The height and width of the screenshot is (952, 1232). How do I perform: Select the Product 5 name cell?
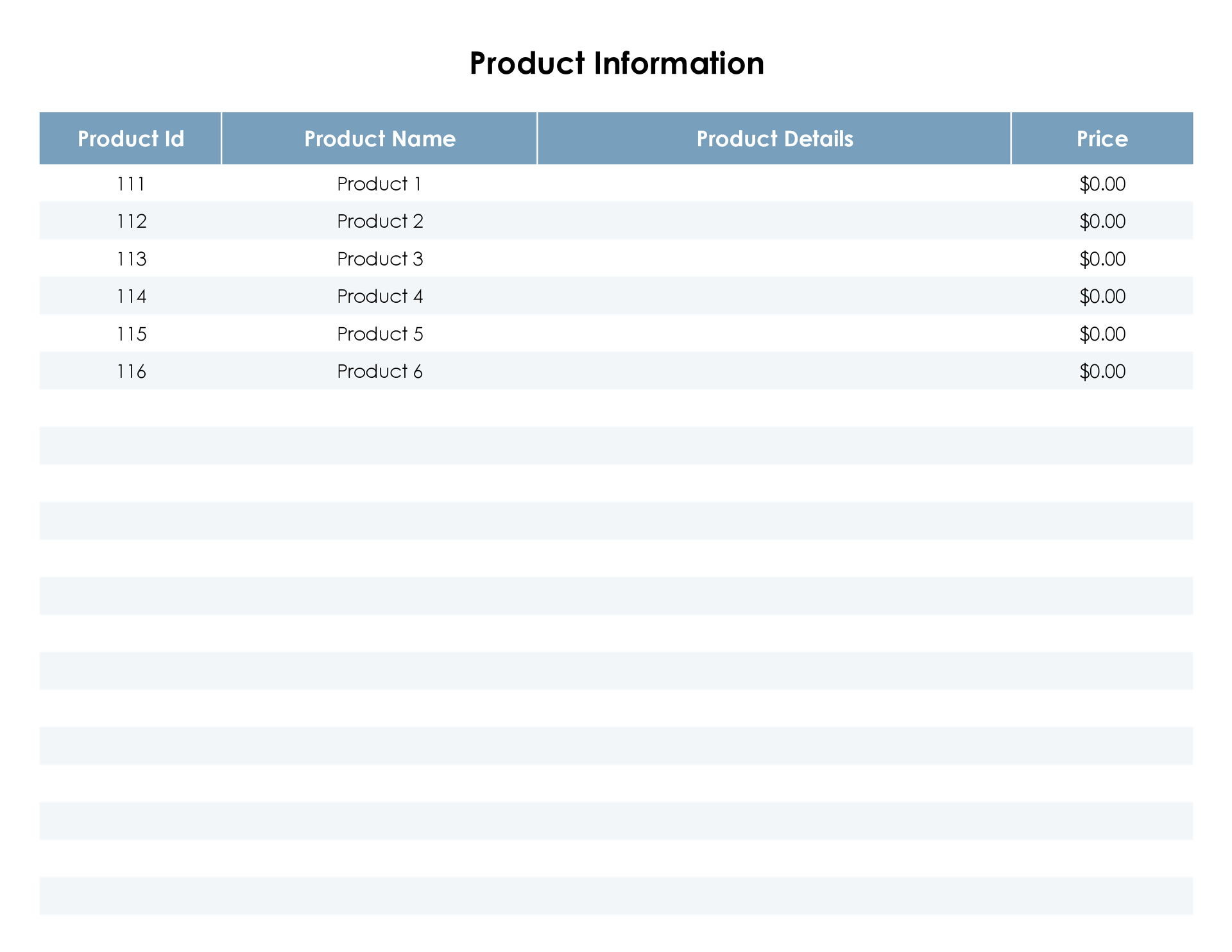379,334
